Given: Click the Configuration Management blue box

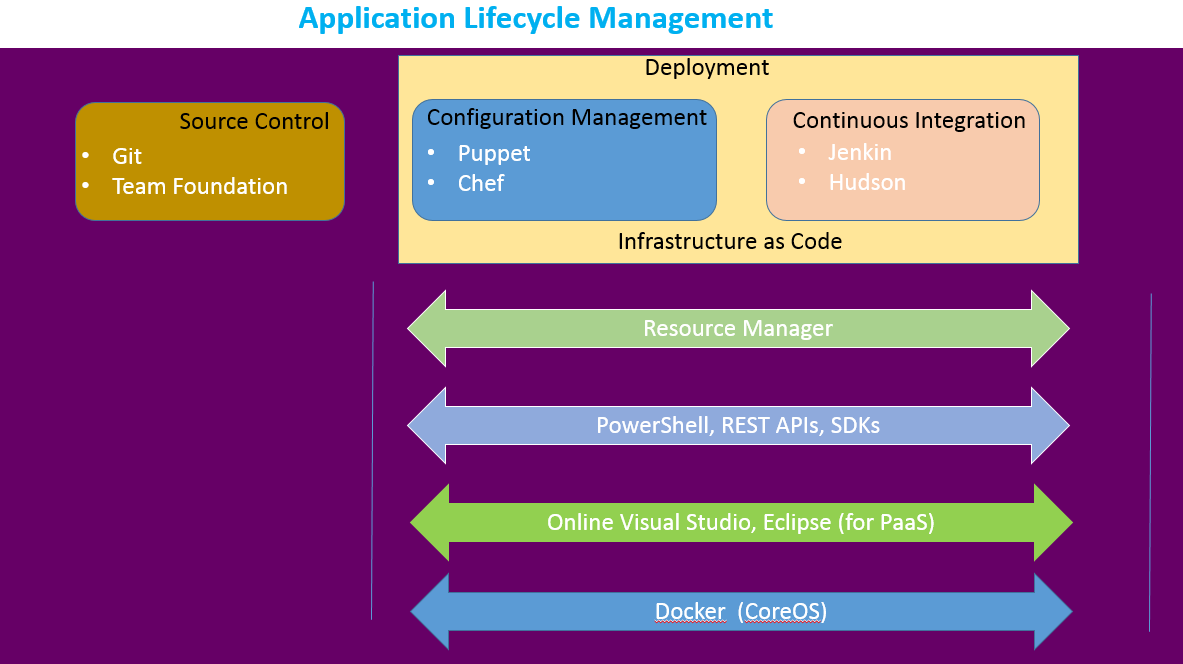Looking at the screenshot, I should coord(564,160).
